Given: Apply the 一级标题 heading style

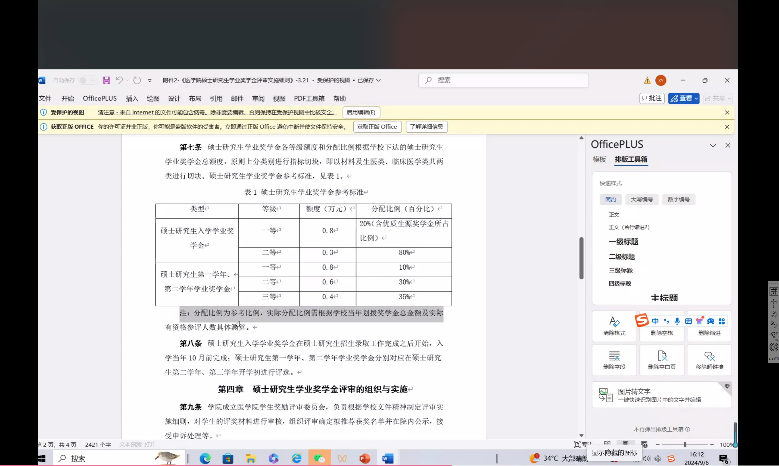Looking at the screenshot, I should 621,241.
